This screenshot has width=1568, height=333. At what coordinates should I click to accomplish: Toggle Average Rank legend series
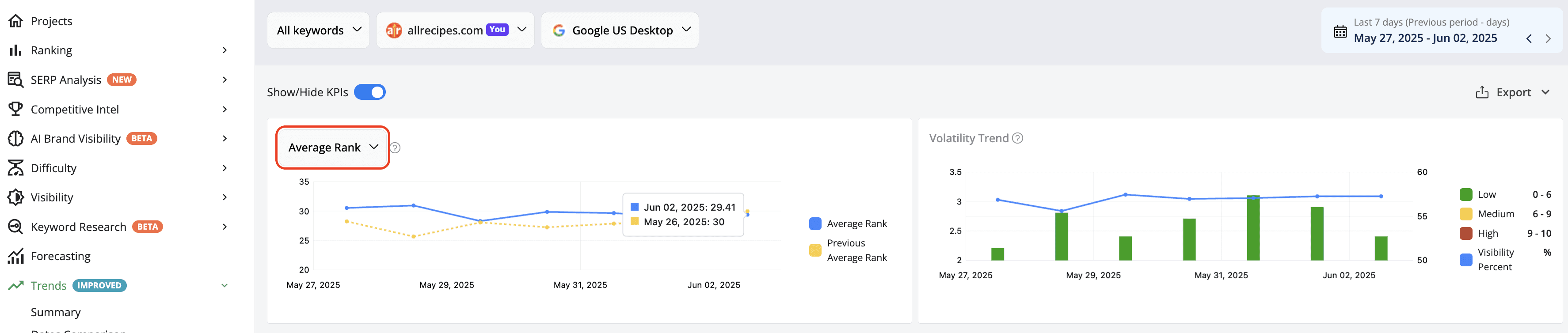coord(848,224)
